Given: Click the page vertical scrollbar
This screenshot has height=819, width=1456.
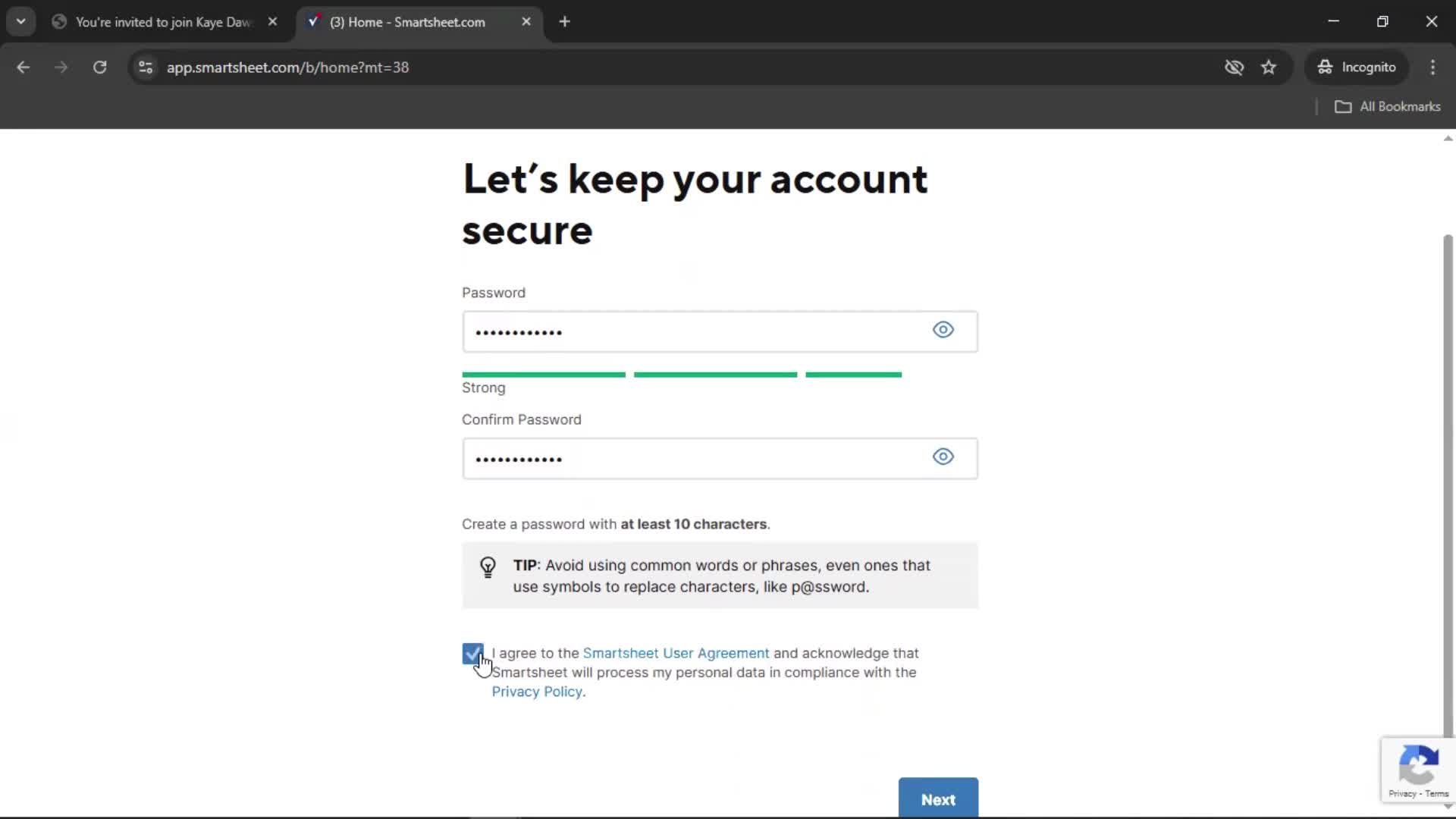Looking at the screenshot, I should point(1448,485).
